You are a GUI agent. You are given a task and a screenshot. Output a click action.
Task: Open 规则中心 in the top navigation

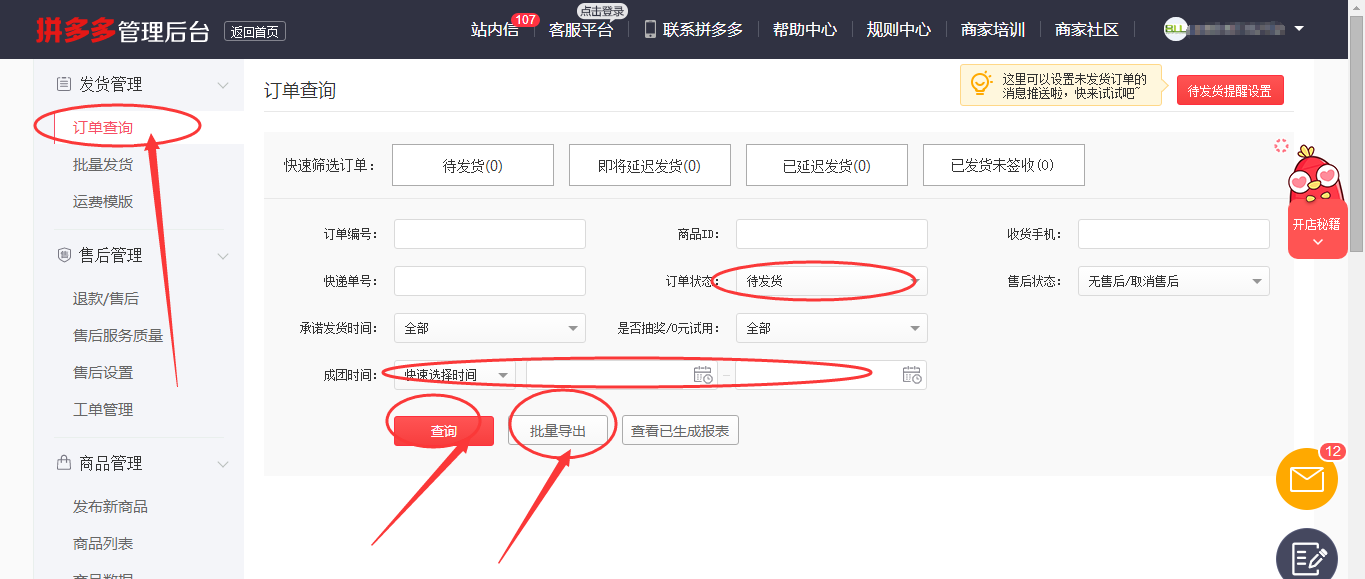[x=899, y=29]
